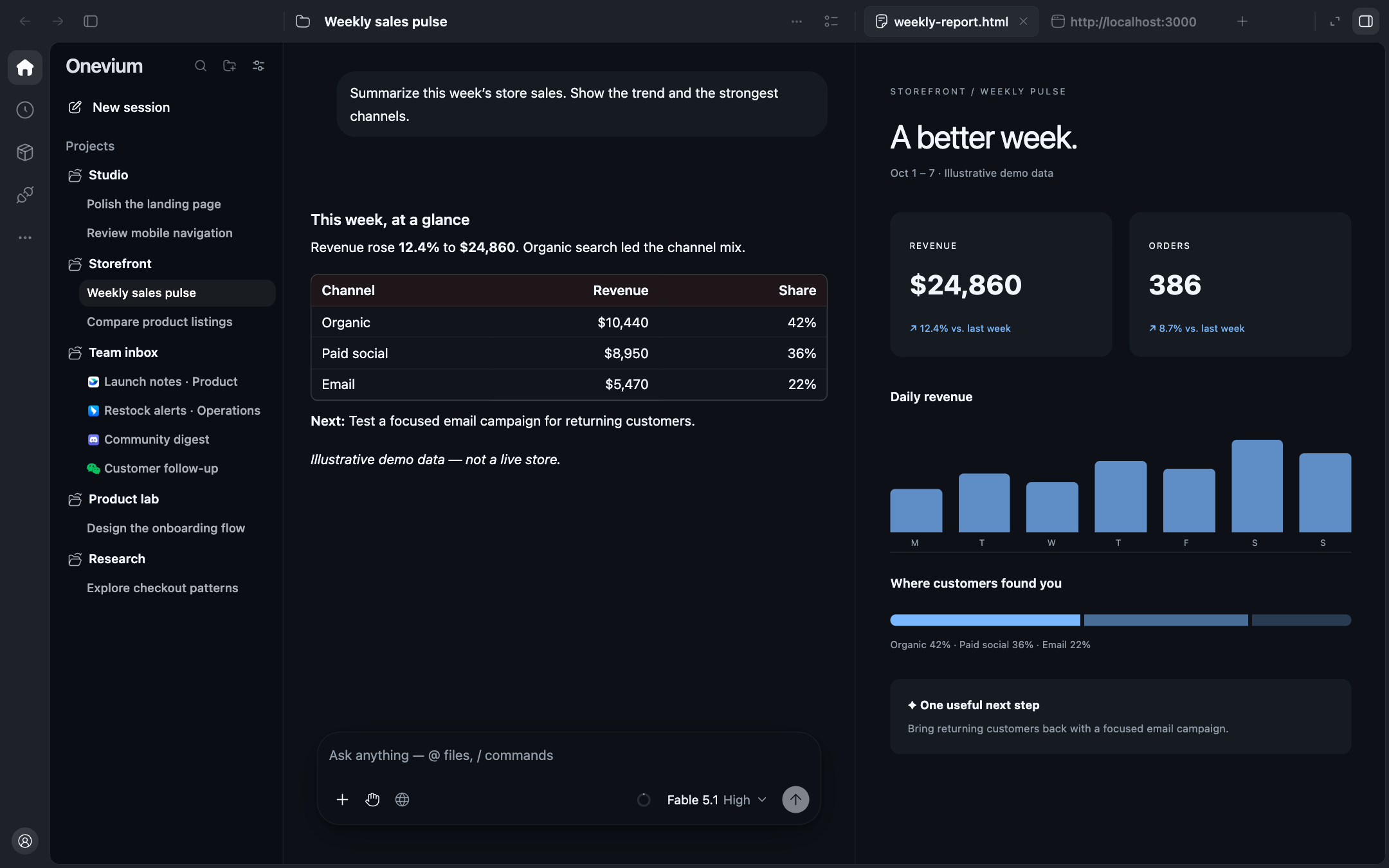1389x868 pixels.
Task: Click the search icon beside Onevium
Action: coord(201,66)
